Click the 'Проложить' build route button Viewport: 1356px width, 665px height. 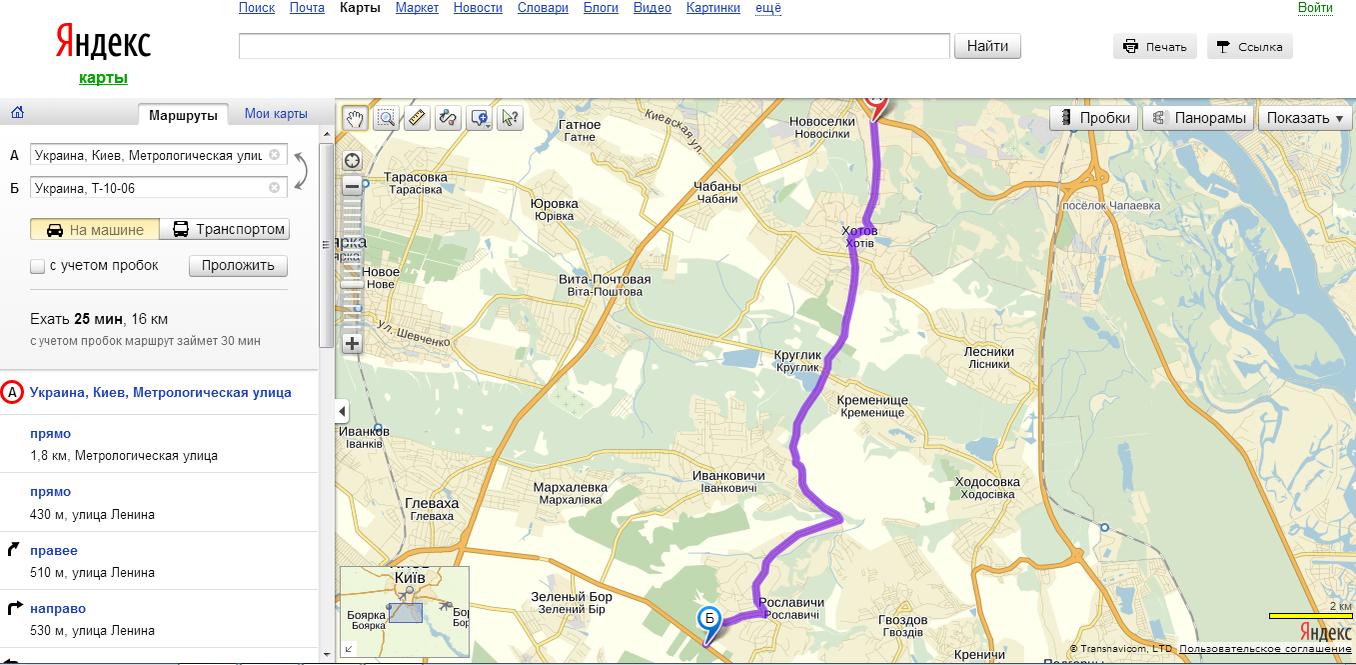[238, 266]
